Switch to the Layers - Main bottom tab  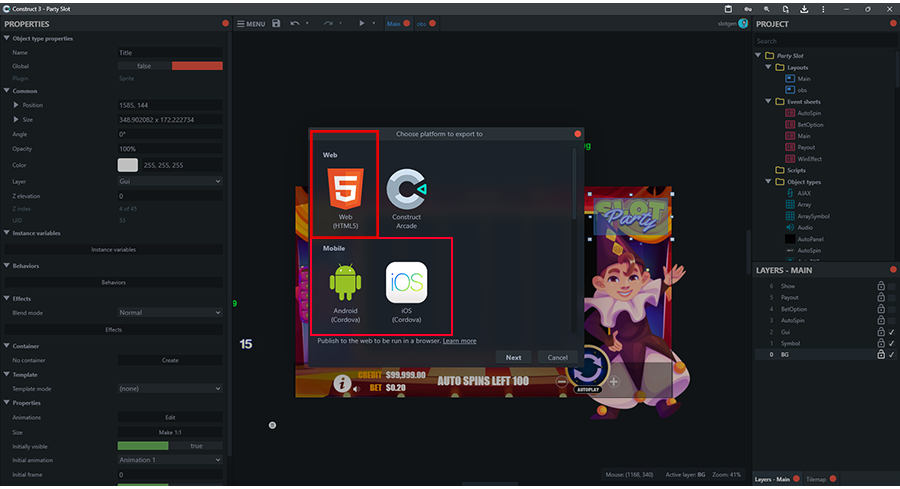[772, 479]
